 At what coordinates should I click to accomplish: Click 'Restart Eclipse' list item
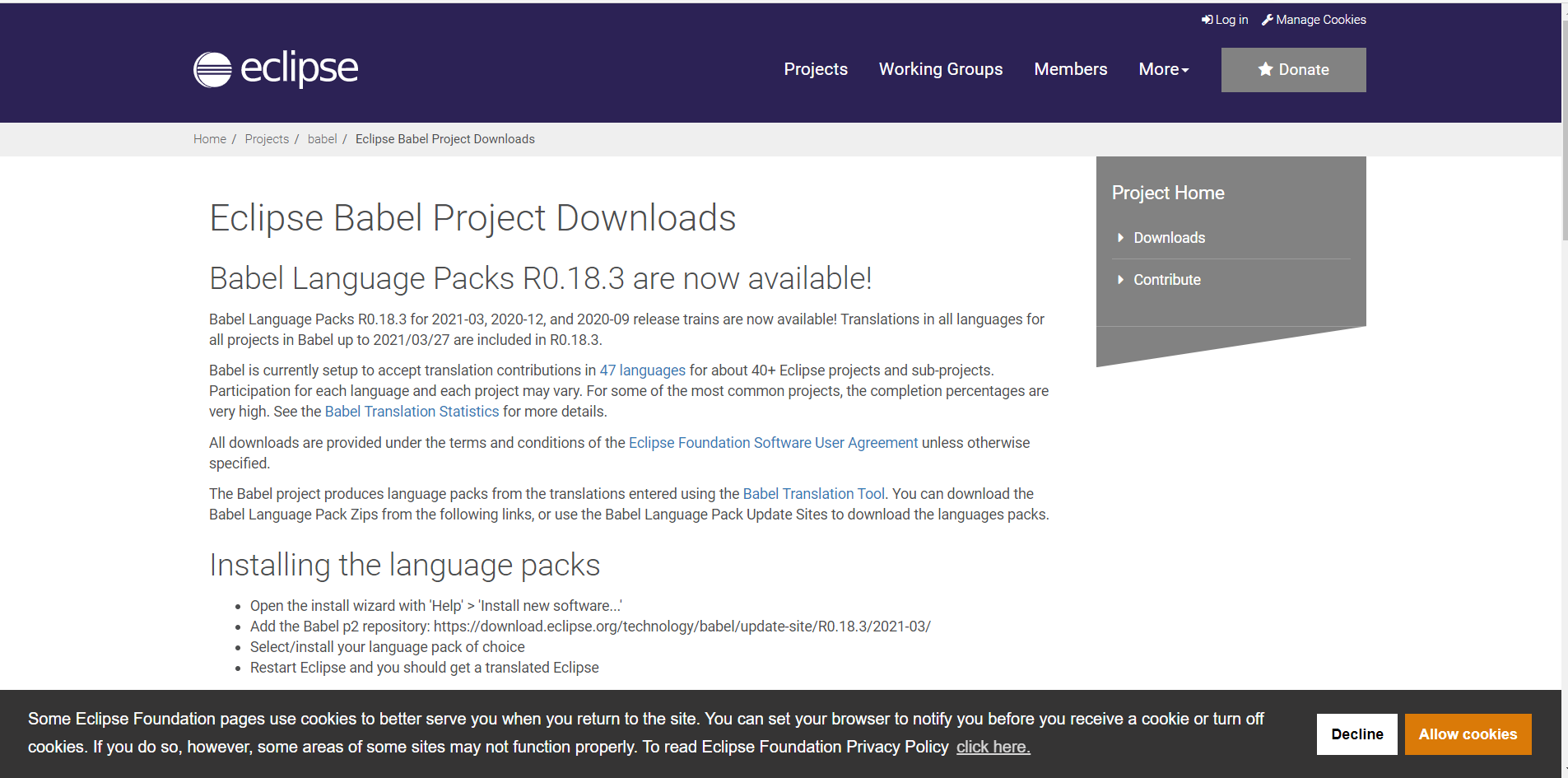pyautogui.click(x=425, y=668)
